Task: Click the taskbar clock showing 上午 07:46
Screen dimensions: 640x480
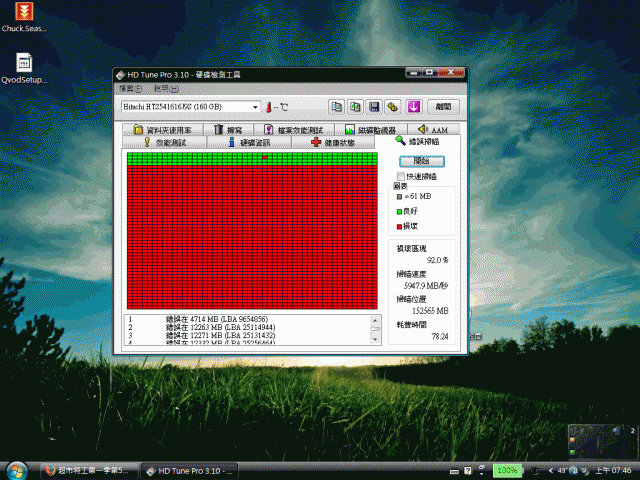Action: [613, 471]
